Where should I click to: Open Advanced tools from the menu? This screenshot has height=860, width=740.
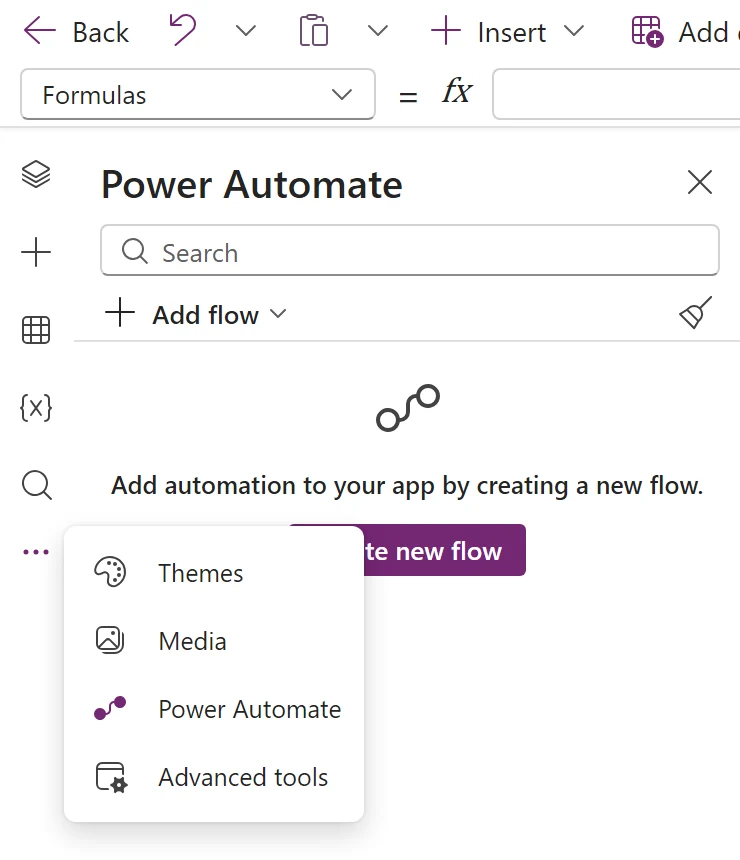(214, 777)
